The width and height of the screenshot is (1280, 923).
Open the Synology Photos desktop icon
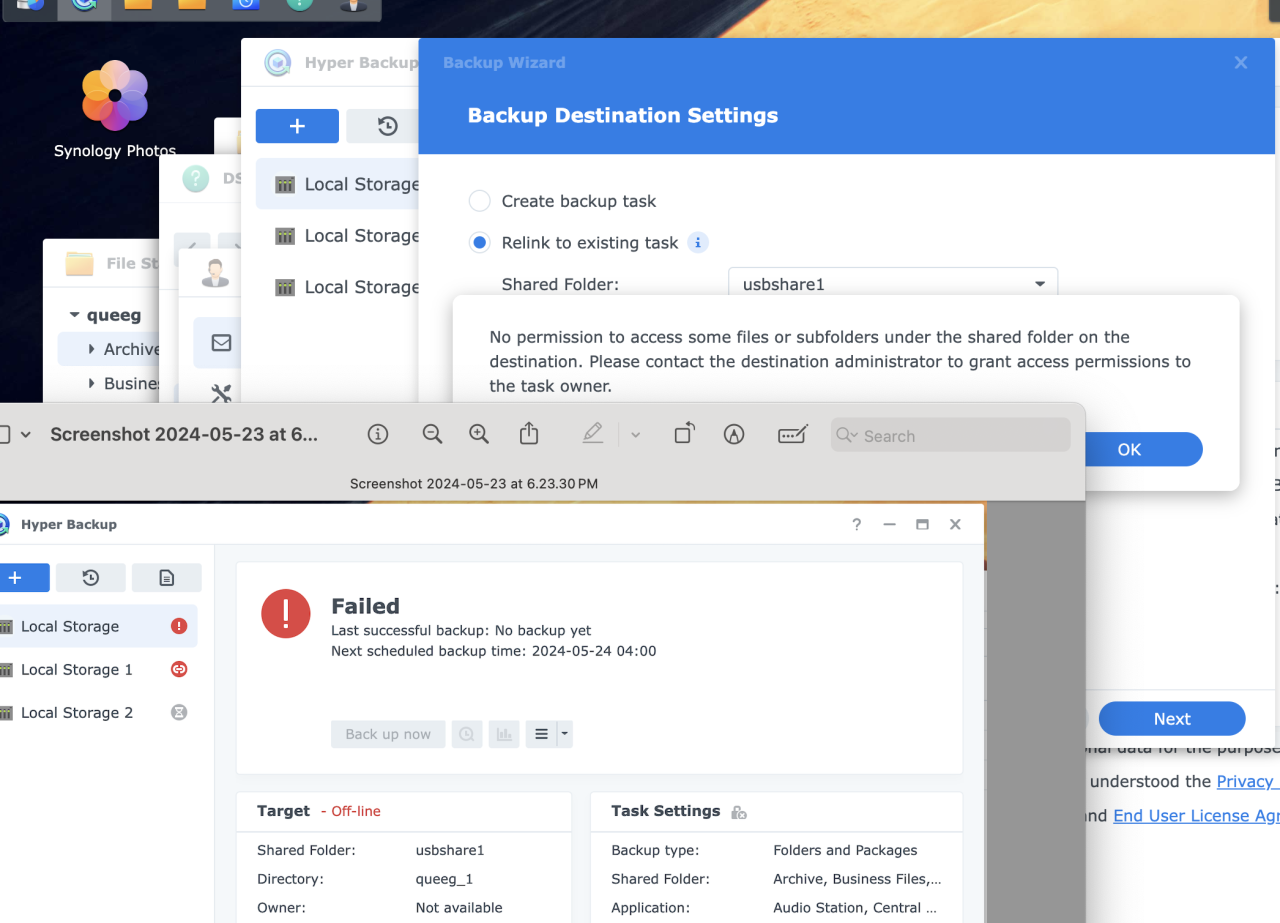115,109
